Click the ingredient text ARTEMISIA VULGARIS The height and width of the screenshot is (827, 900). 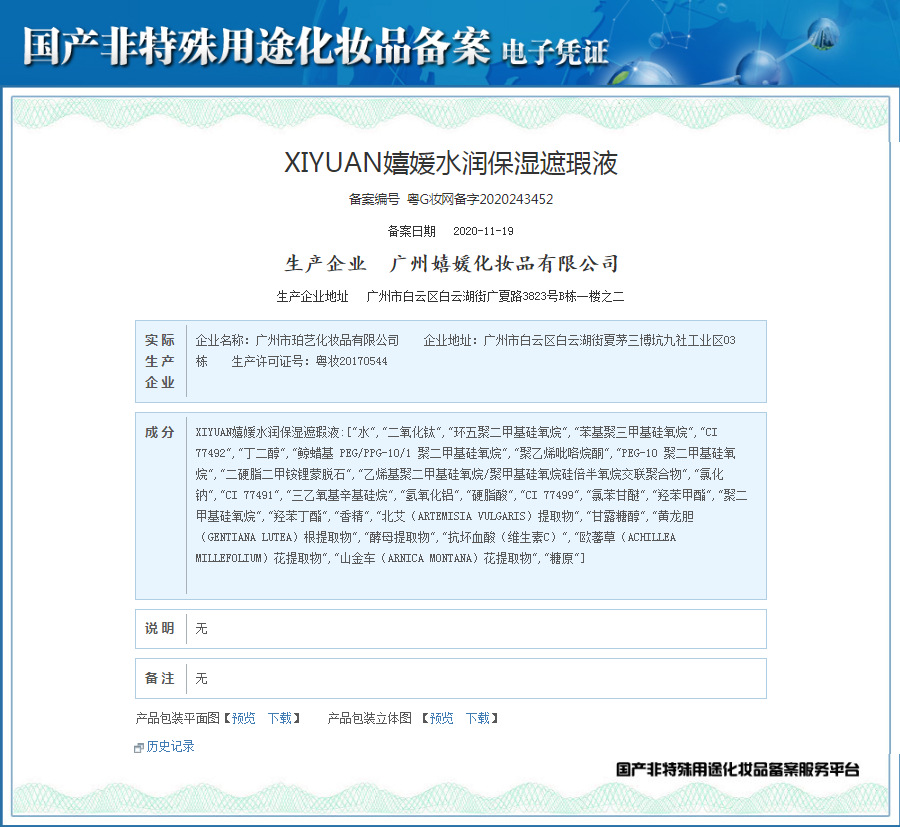(x=471, y=517)
